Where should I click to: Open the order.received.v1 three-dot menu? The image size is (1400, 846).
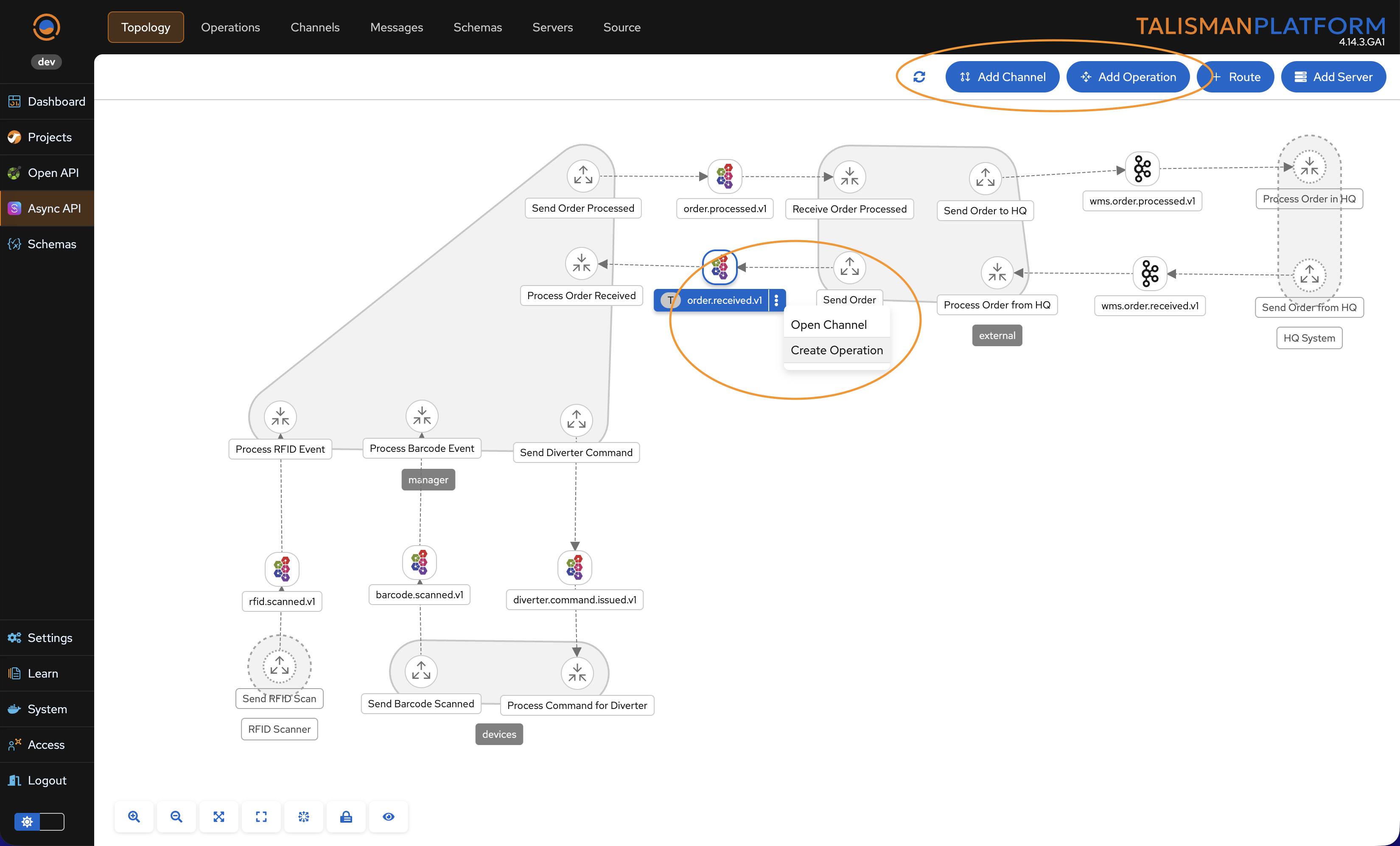[776, 300]
